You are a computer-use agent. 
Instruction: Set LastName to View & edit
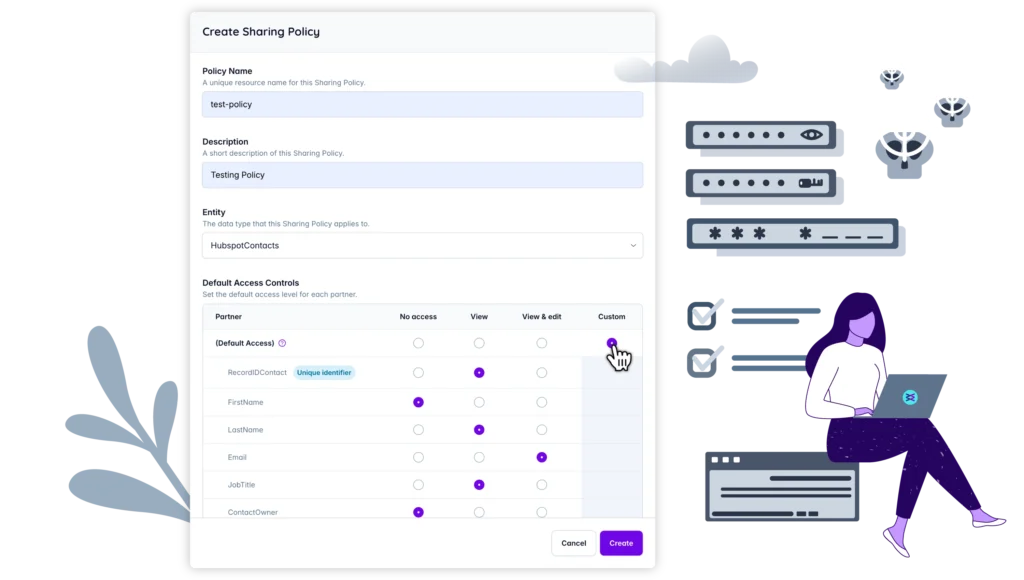tap(541, 430)
